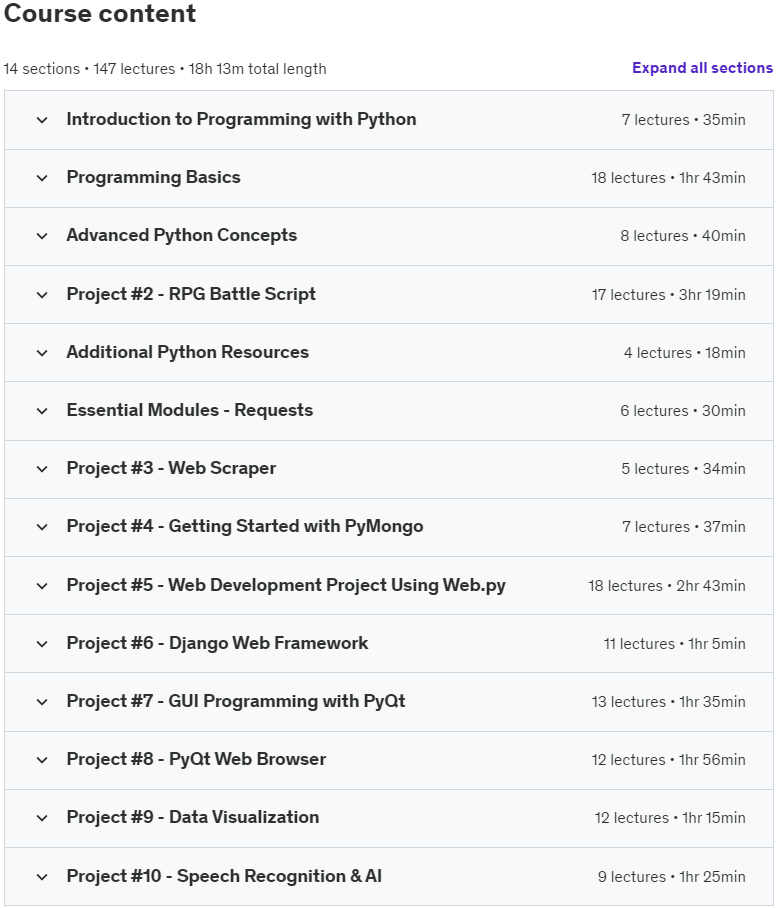Viewport: 777px width, 908px height.
Task: Click Project #2 - RPG Battle Script title
Action: (x=191, y=294)
